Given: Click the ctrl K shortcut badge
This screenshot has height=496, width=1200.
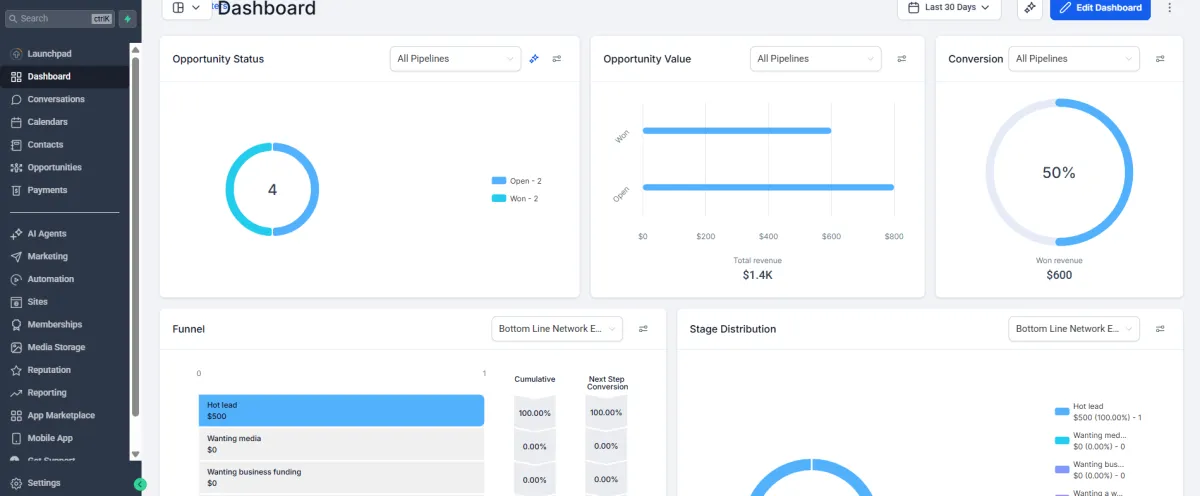Looking at the screenshot, I should (101, 19).
